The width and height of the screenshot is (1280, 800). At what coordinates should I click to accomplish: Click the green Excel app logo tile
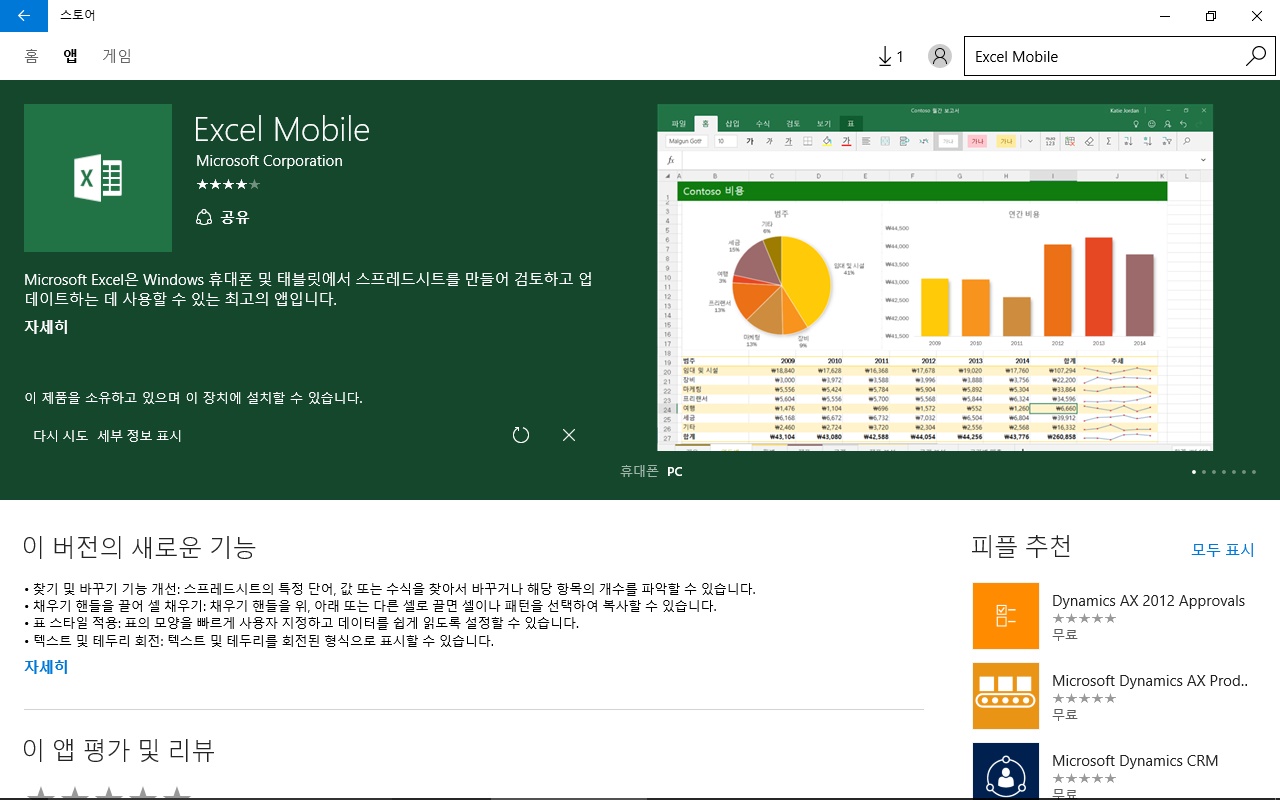(x=98, y=178)
